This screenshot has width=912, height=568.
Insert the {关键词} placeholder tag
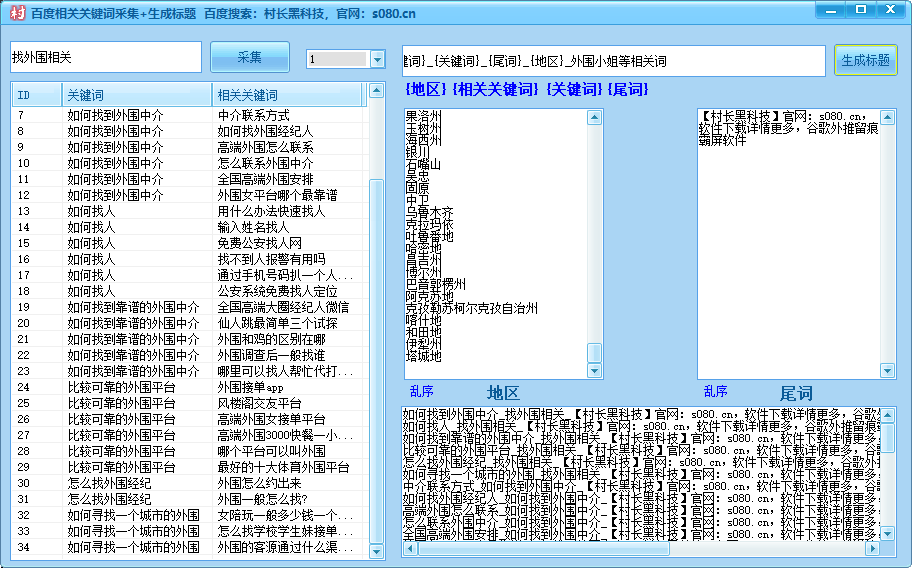[x=574, y=89]
